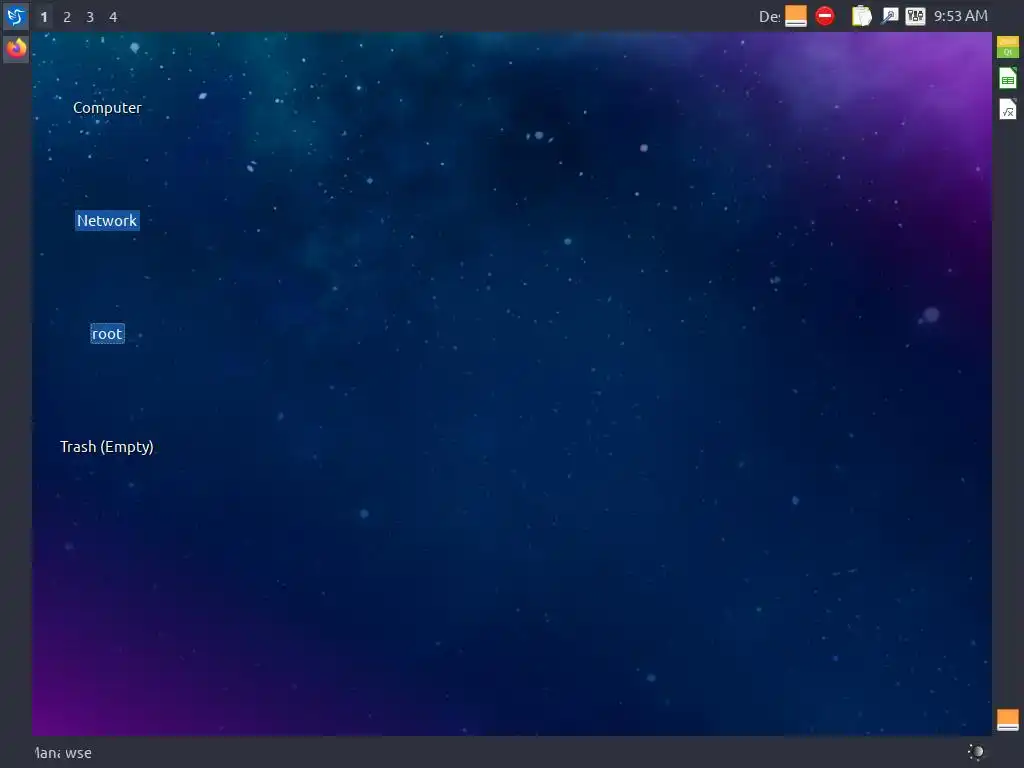This screenshot has width=1024, height=768.
Task: Click the brightness icon in the bottom panel
Action: 976,752
